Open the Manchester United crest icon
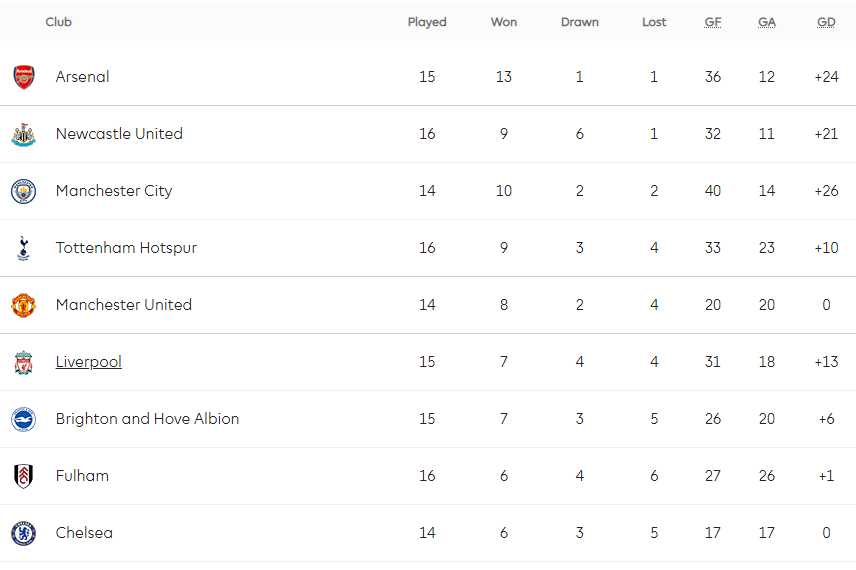The height and width of the screenshot is (570, 856). pyautogui.click(x=23, y=305)
